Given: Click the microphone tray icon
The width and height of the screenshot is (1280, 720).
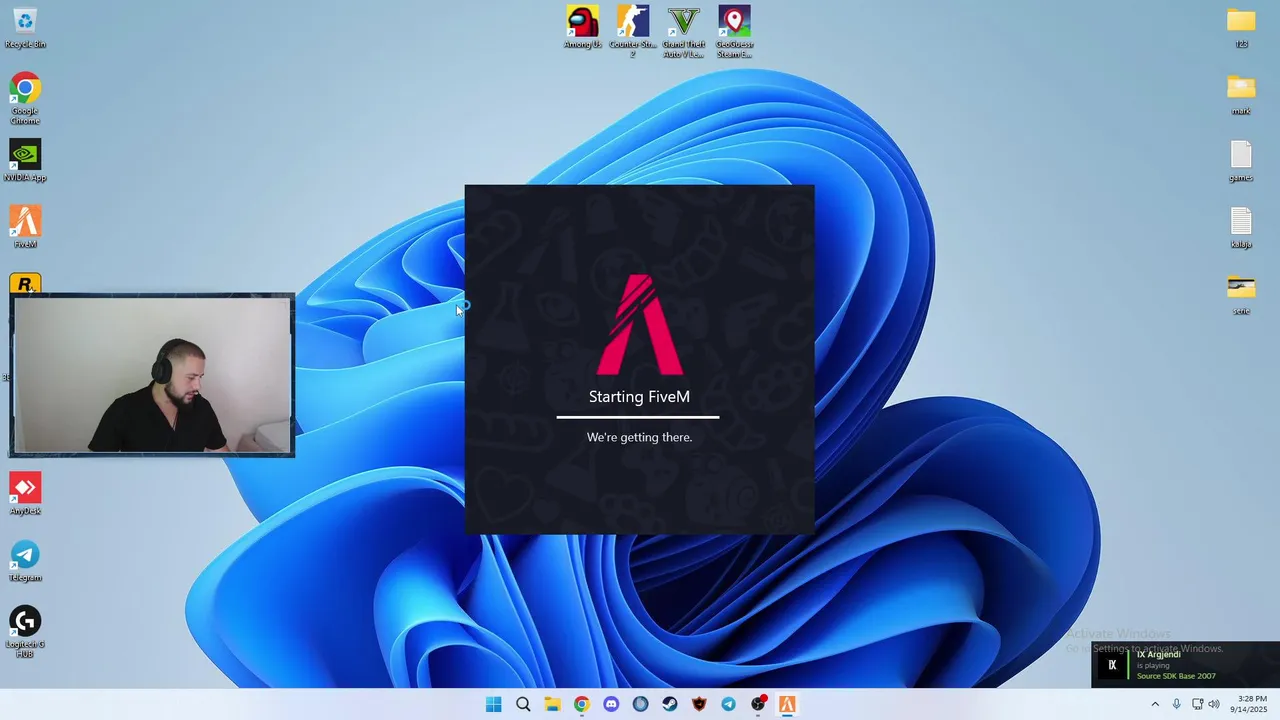Looking at the screenshot, I should coord(1176,704).
